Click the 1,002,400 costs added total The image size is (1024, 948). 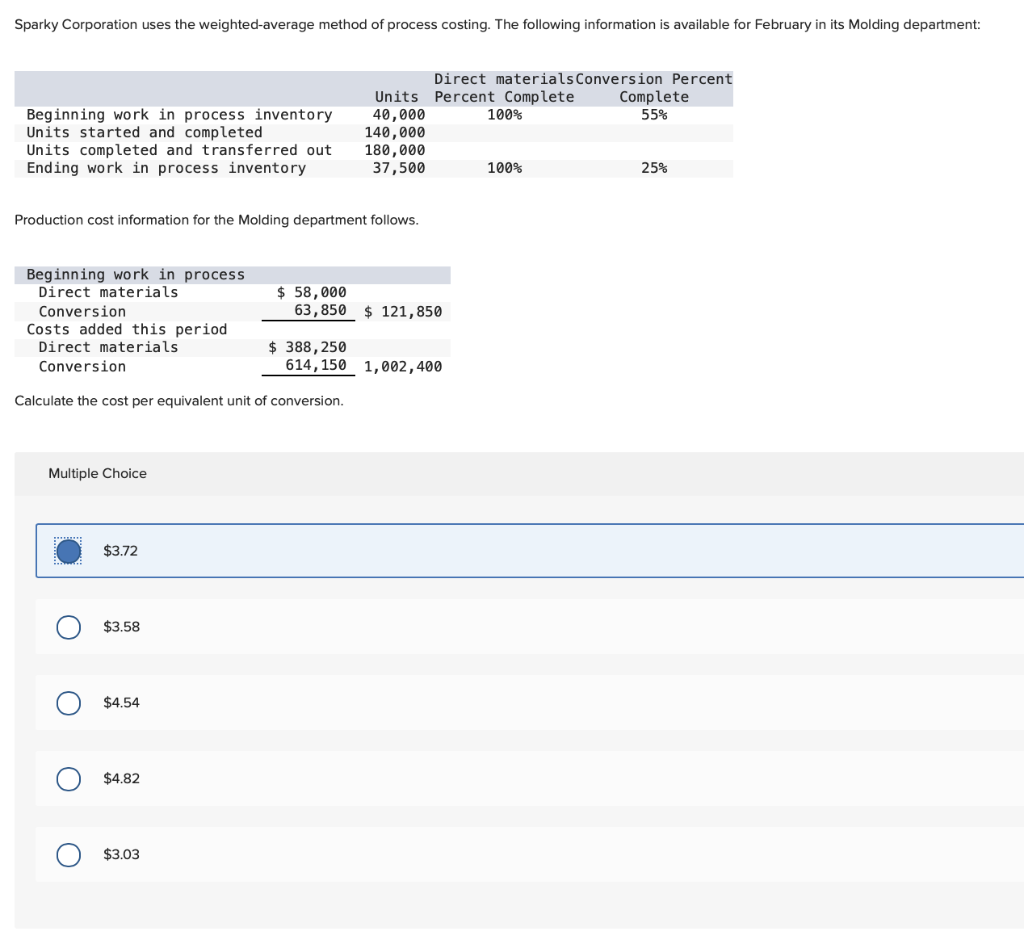click(403, 366)
